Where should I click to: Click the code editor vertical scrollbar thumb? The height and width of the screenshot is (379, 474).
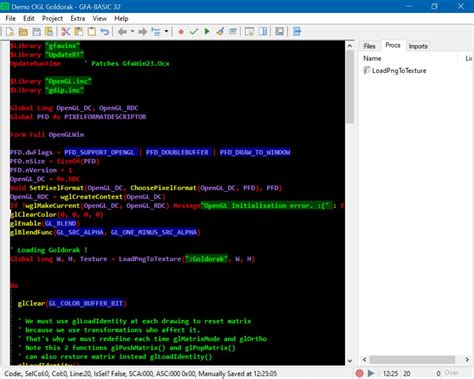click(x=350, y=87)
